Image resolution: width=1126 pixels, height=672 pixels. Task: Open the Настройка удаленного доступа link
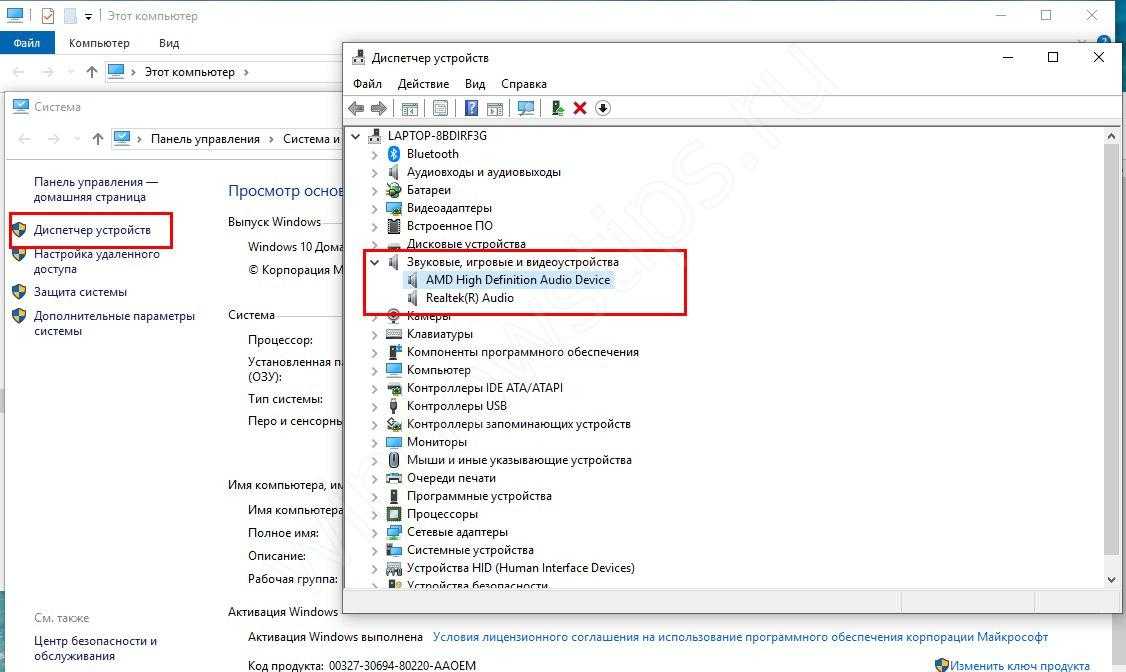(x=97, y=261)
